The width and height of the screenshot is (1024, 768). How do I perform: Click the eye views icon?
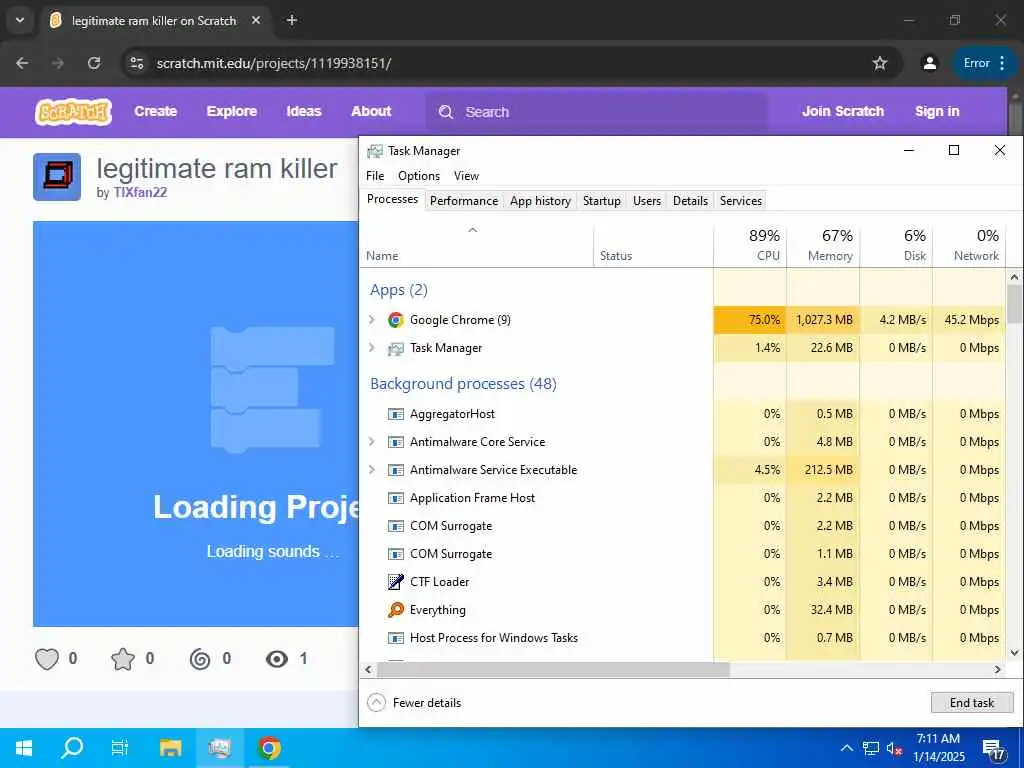[277, 659]
